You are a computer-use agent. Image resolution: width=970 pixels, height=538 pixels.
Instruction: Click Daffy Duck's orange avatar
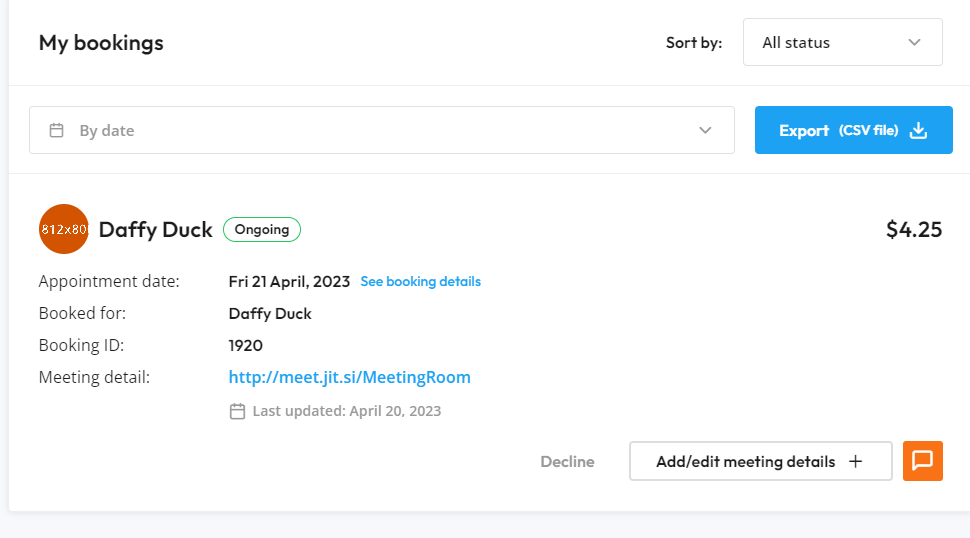point(64,229)
